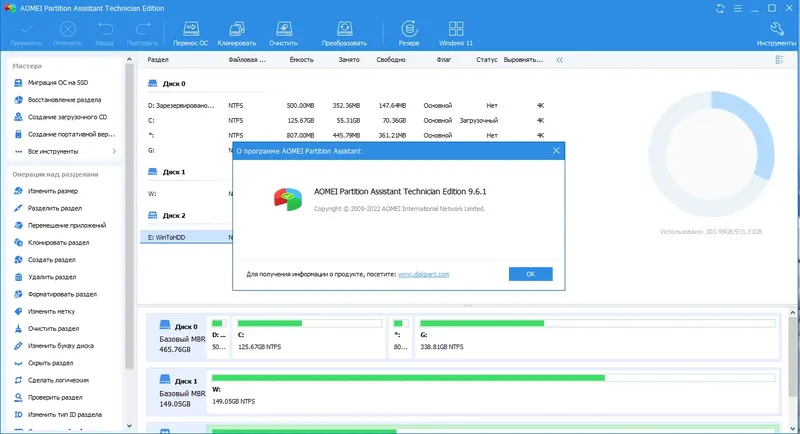Select the E: WinToHDD partition row

187,237
